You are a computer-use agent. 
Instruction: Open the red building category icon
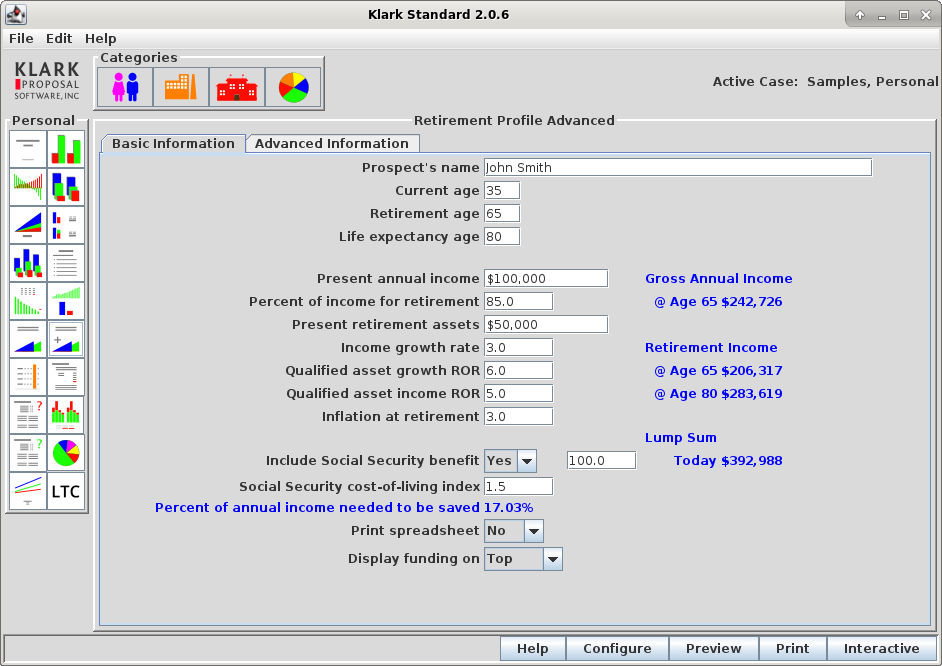(237, 87)
